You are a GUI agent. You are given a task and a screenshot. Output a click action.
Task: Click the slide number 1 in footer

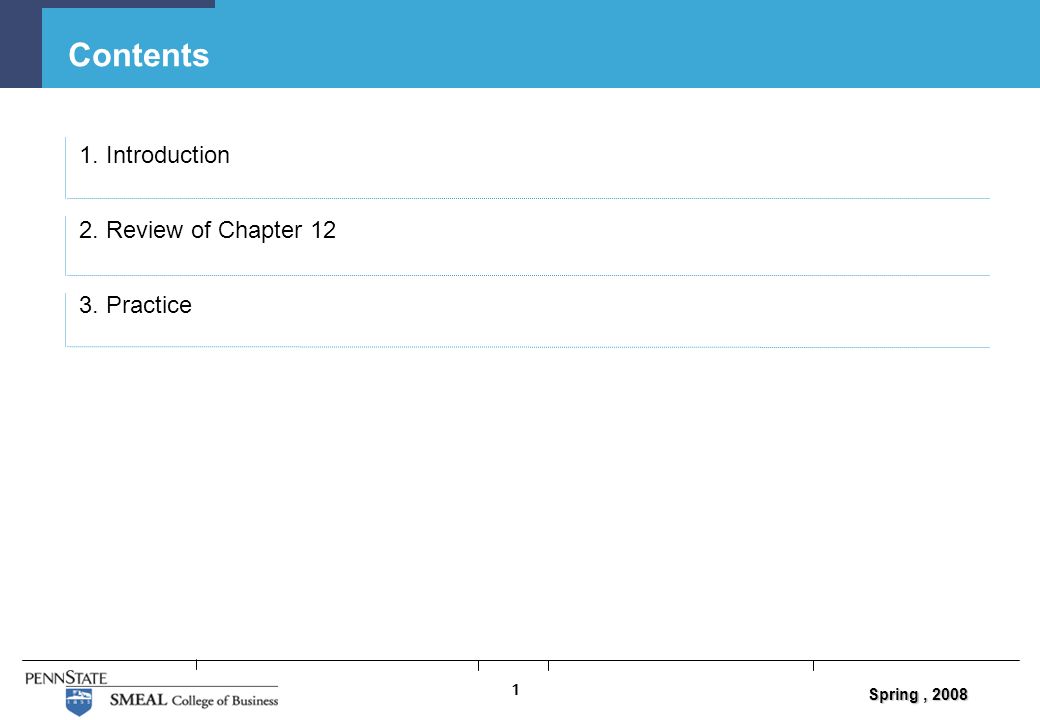pos(515,690)
